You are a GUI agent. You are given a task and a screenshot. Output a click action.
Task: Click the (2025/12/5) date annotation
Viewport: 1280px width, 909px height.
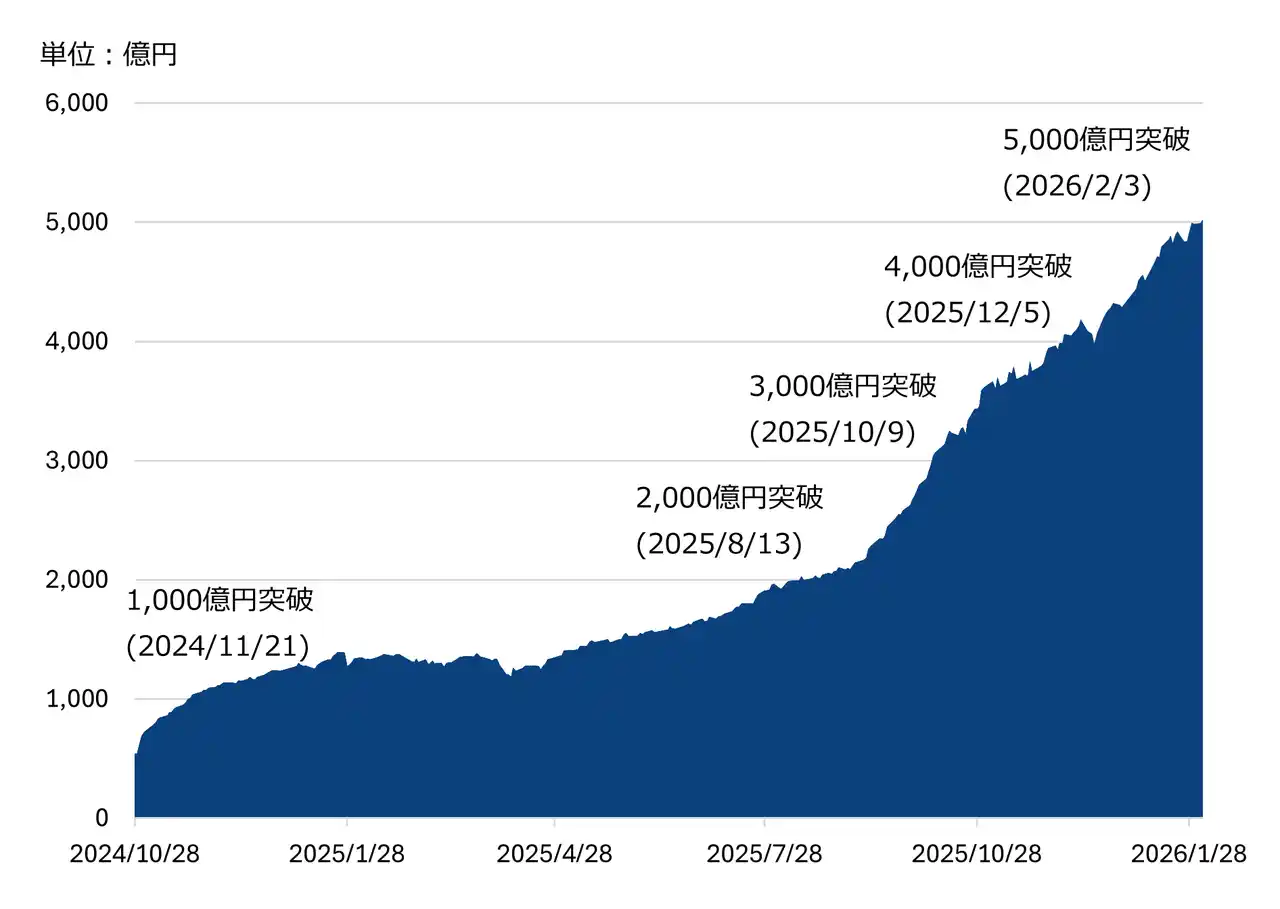tap(967, 313)
